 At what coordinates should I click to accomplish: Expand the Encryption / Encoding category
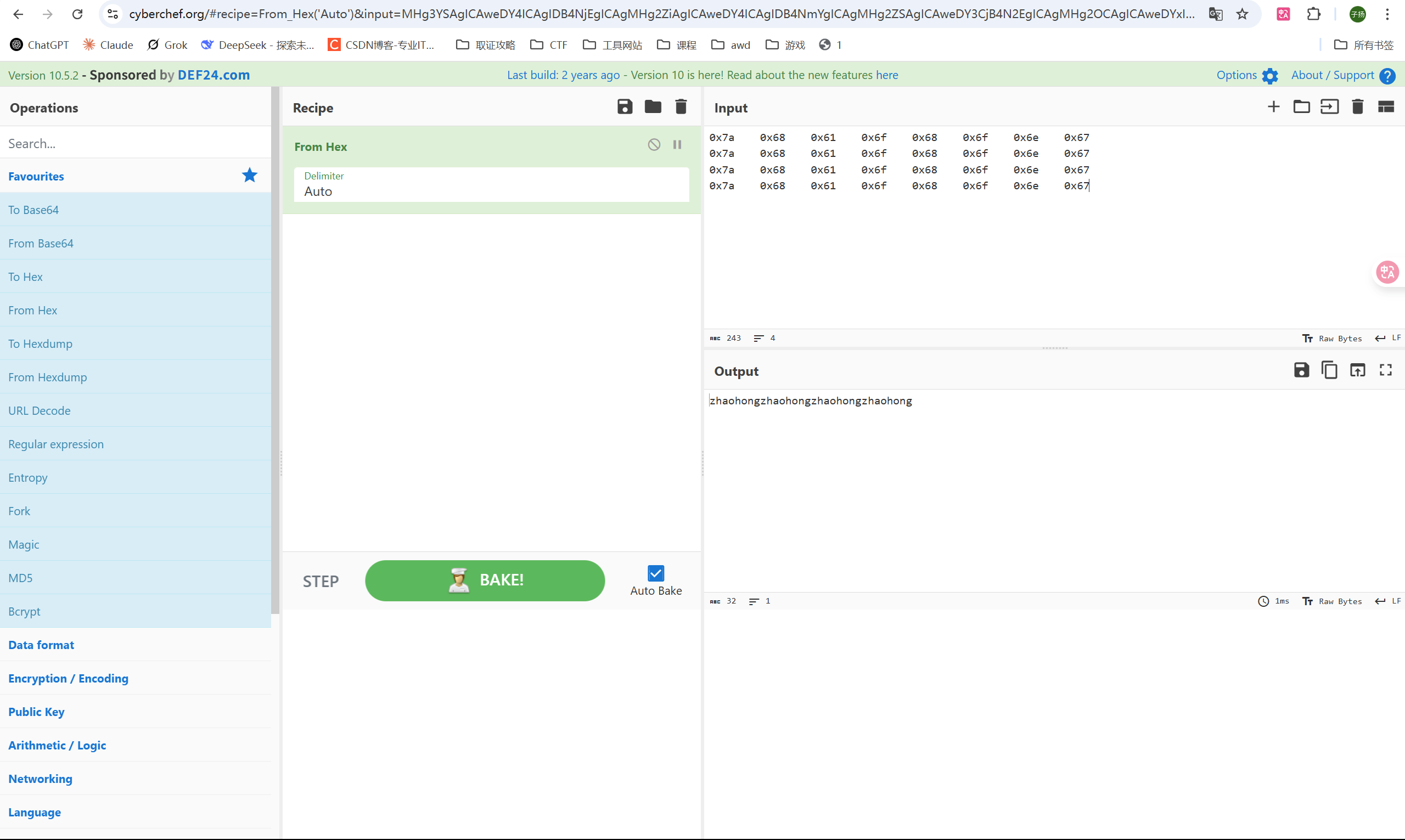tap(68, 678)
